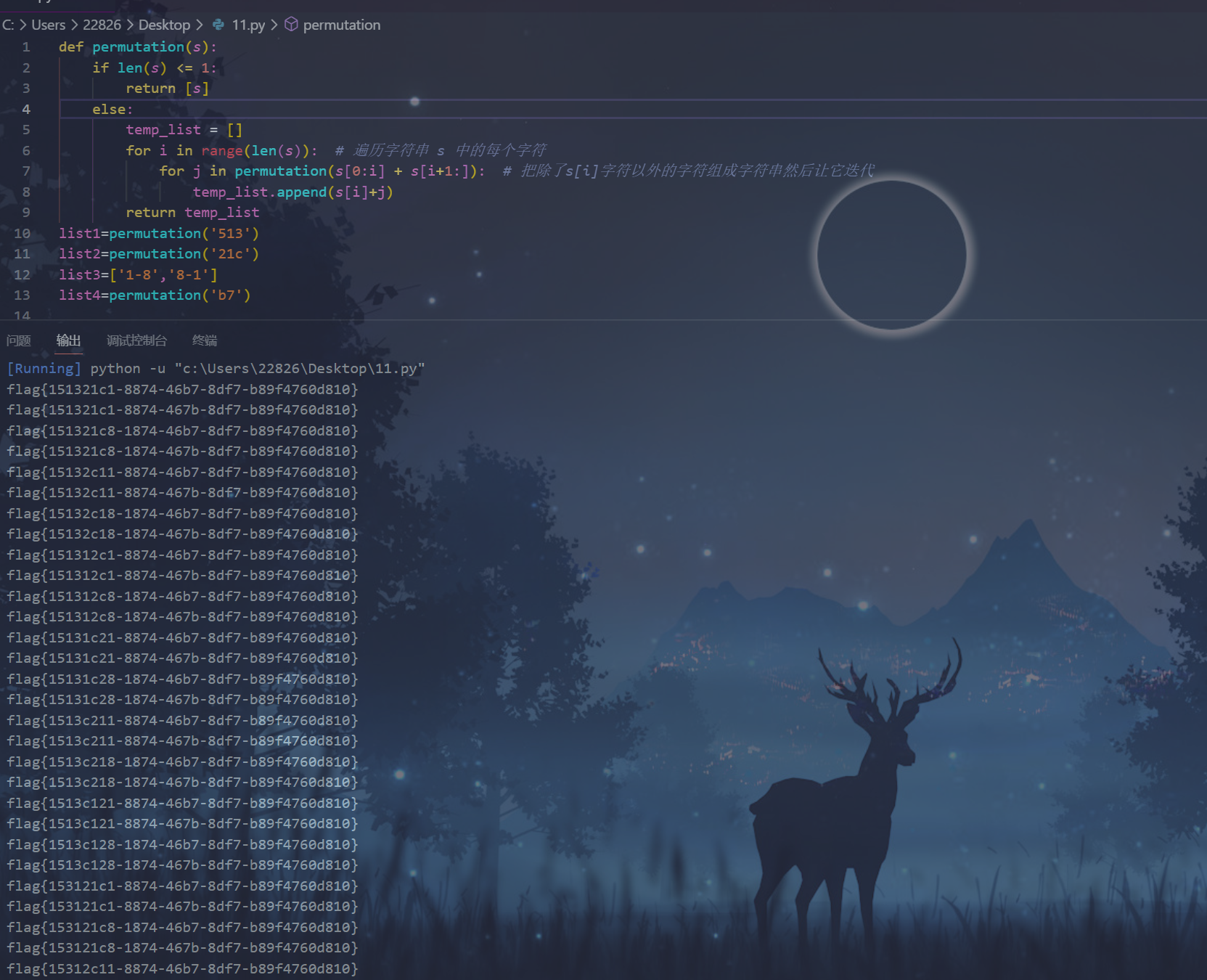Open the 调试控制台 panel tab

[136, 340]
